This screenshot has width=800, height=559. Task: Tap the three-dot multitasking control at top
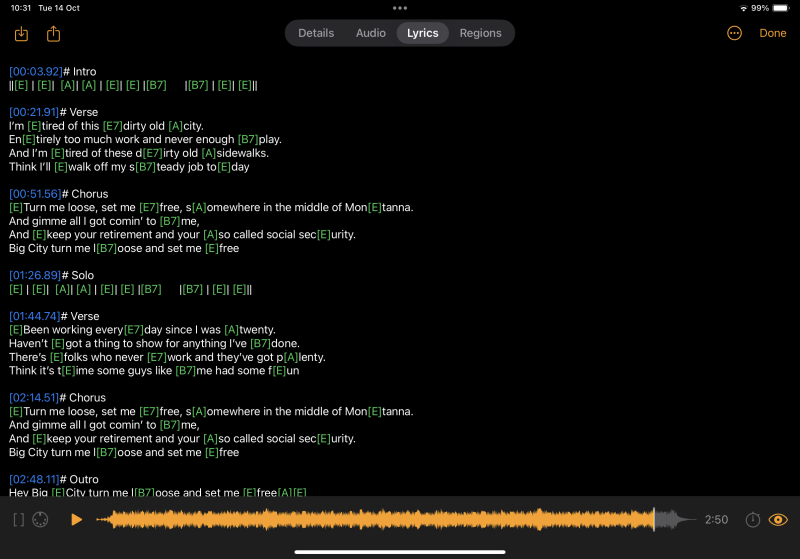click(400, 8)
